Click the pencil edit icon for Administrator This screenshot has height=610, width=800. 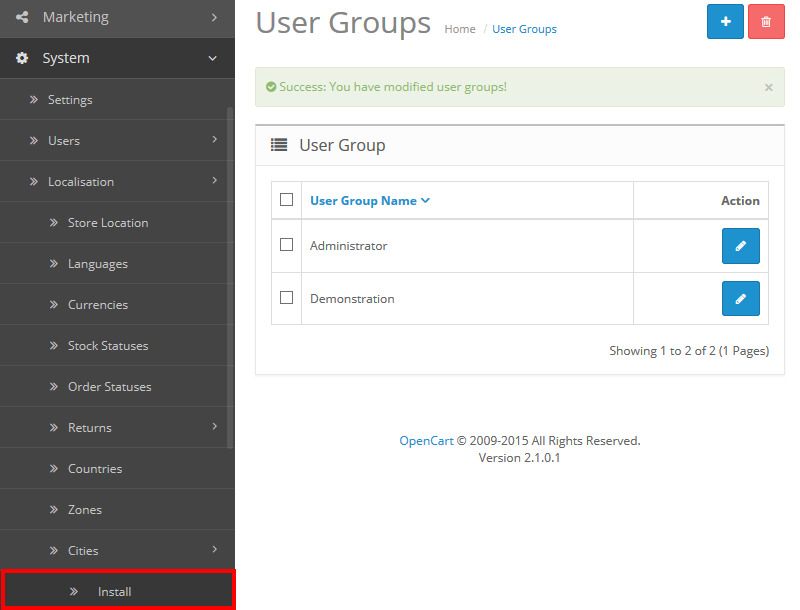pyautogui.click(x=740, y=246)
